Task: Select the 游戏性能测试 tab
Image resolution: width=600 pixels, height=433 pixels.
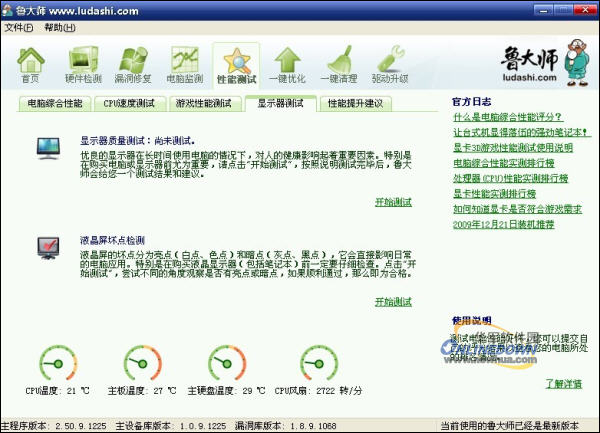Action: click(203, 103)
